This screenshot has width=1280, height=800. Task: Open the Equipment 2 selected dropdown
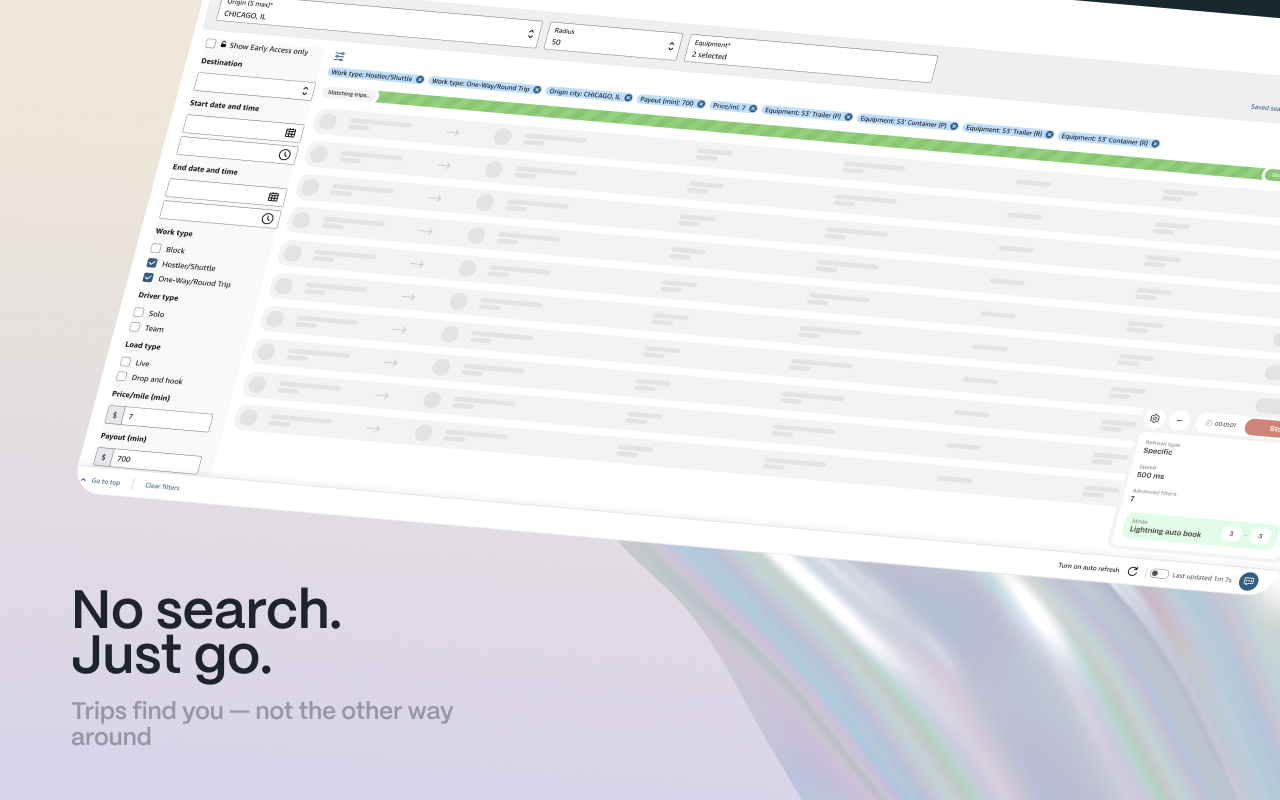[x=811, y=57]
